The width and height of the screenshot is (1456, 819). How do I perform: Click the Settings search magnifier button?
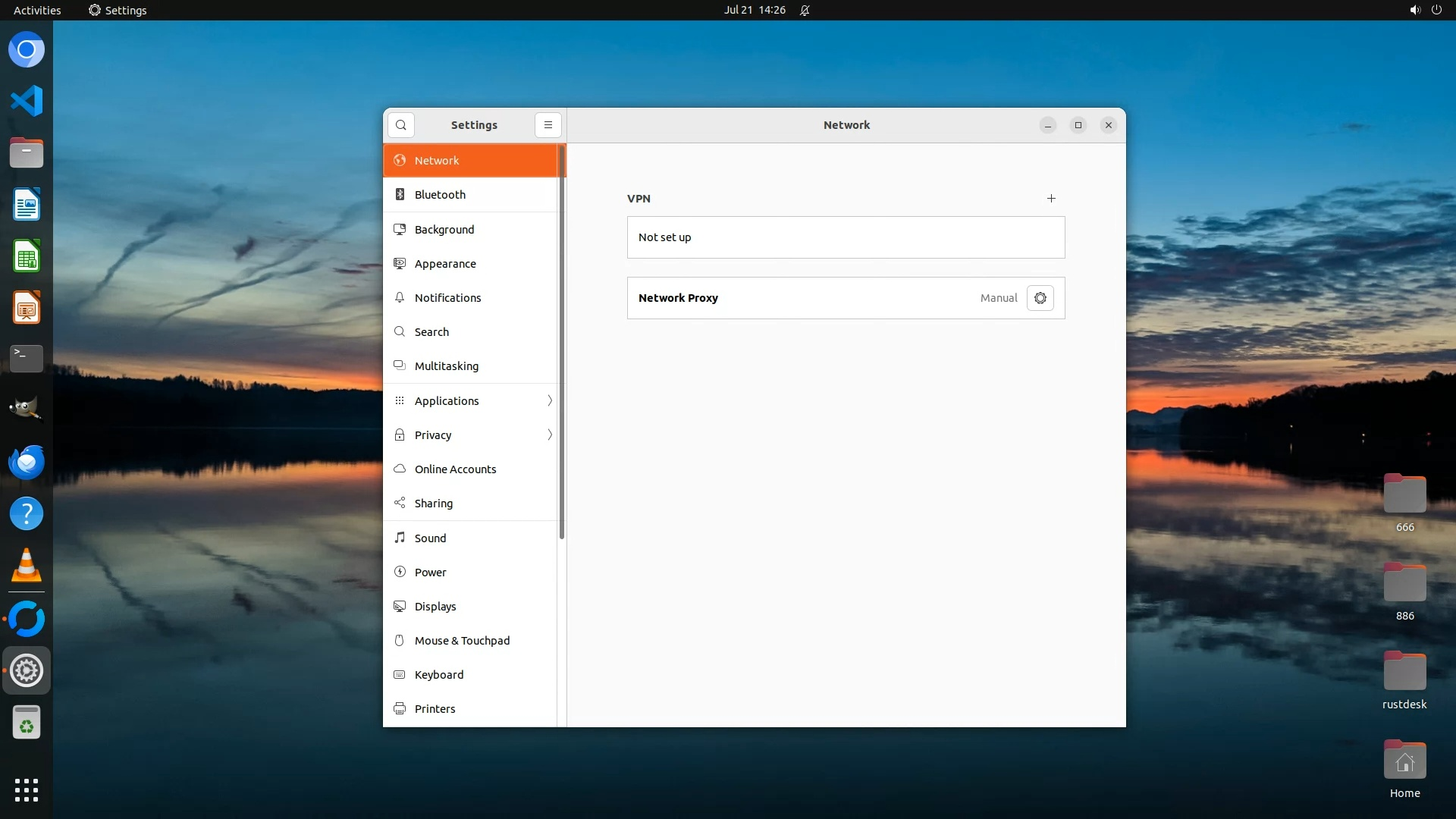(401, 125)
